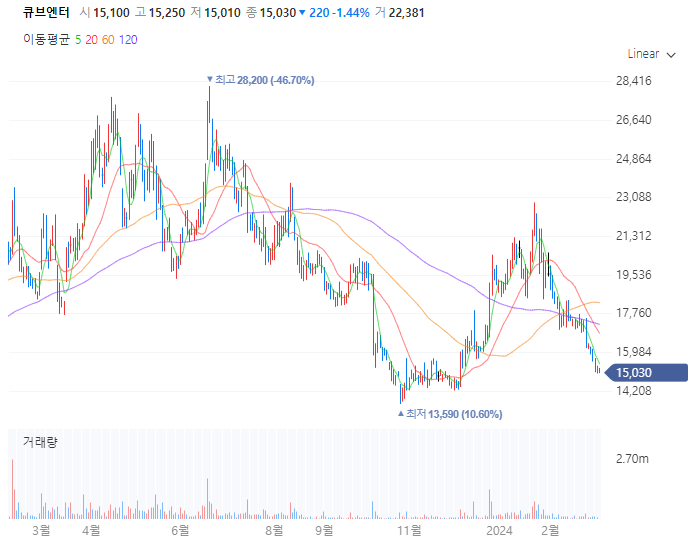The width and height of the screenshot is (693, 555).
Task: Click the 6월 date axis label
Action: (x=180, y=530)
